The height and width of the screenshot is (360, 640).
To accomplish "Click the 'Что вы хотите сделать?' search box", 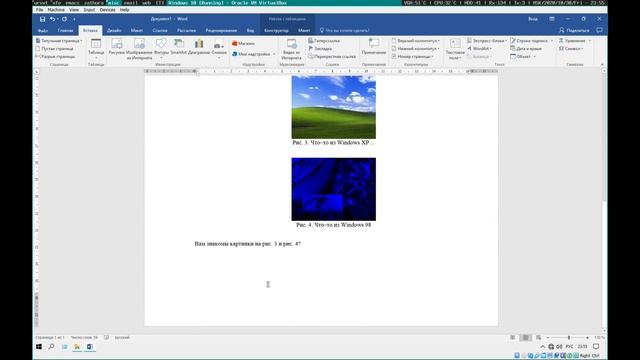I will [x=345, y=31].
